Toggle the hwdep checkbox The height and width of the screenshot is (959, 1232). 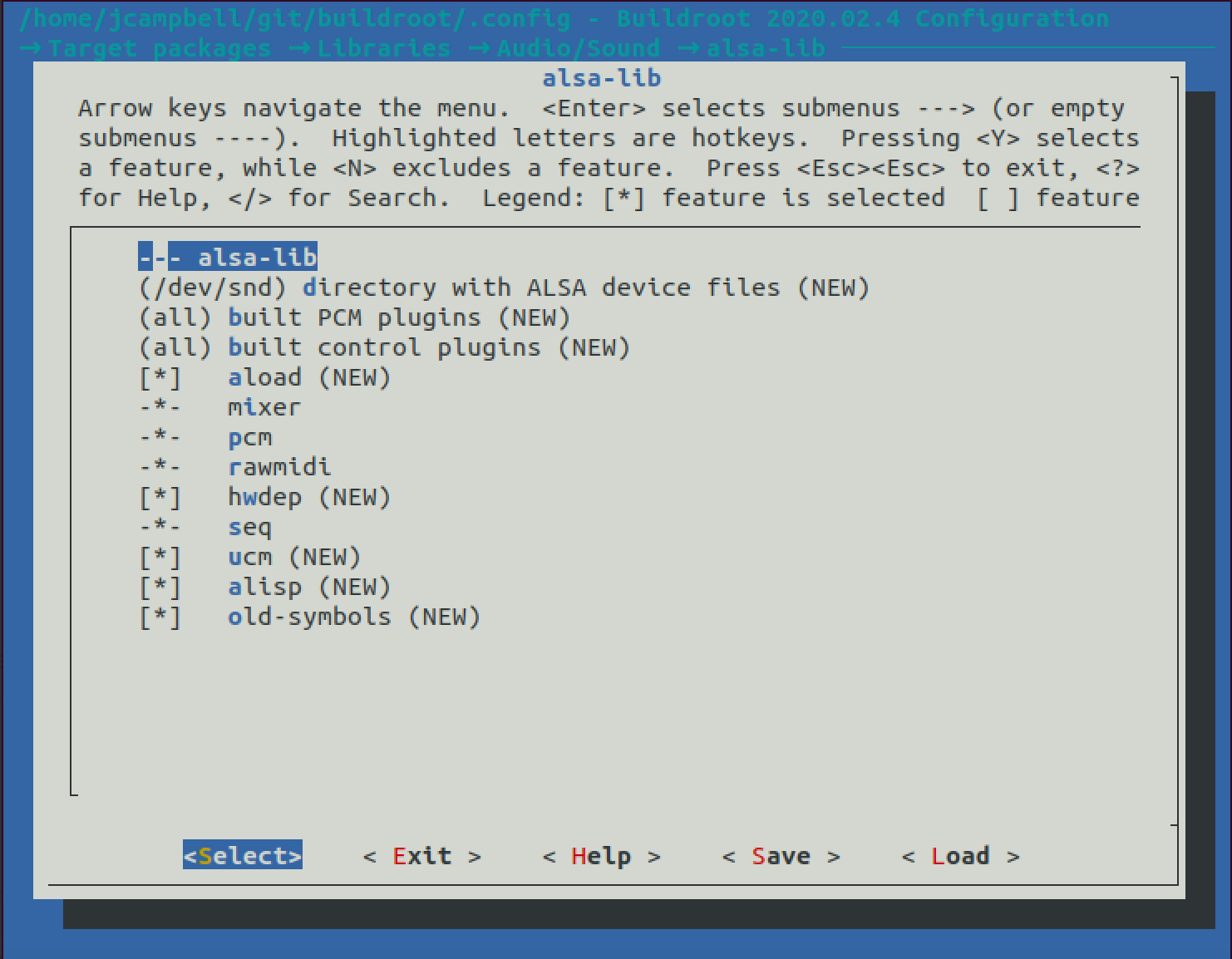pos(160,497)
